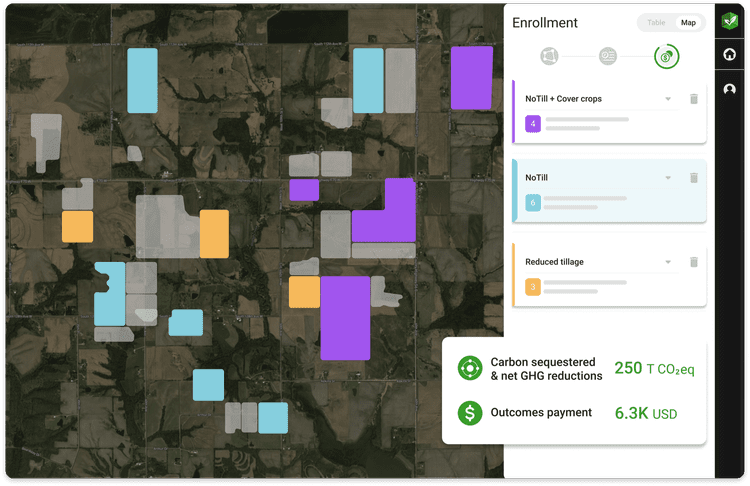
Task: Select the NoTill practice card
Action: coord(600,192)
